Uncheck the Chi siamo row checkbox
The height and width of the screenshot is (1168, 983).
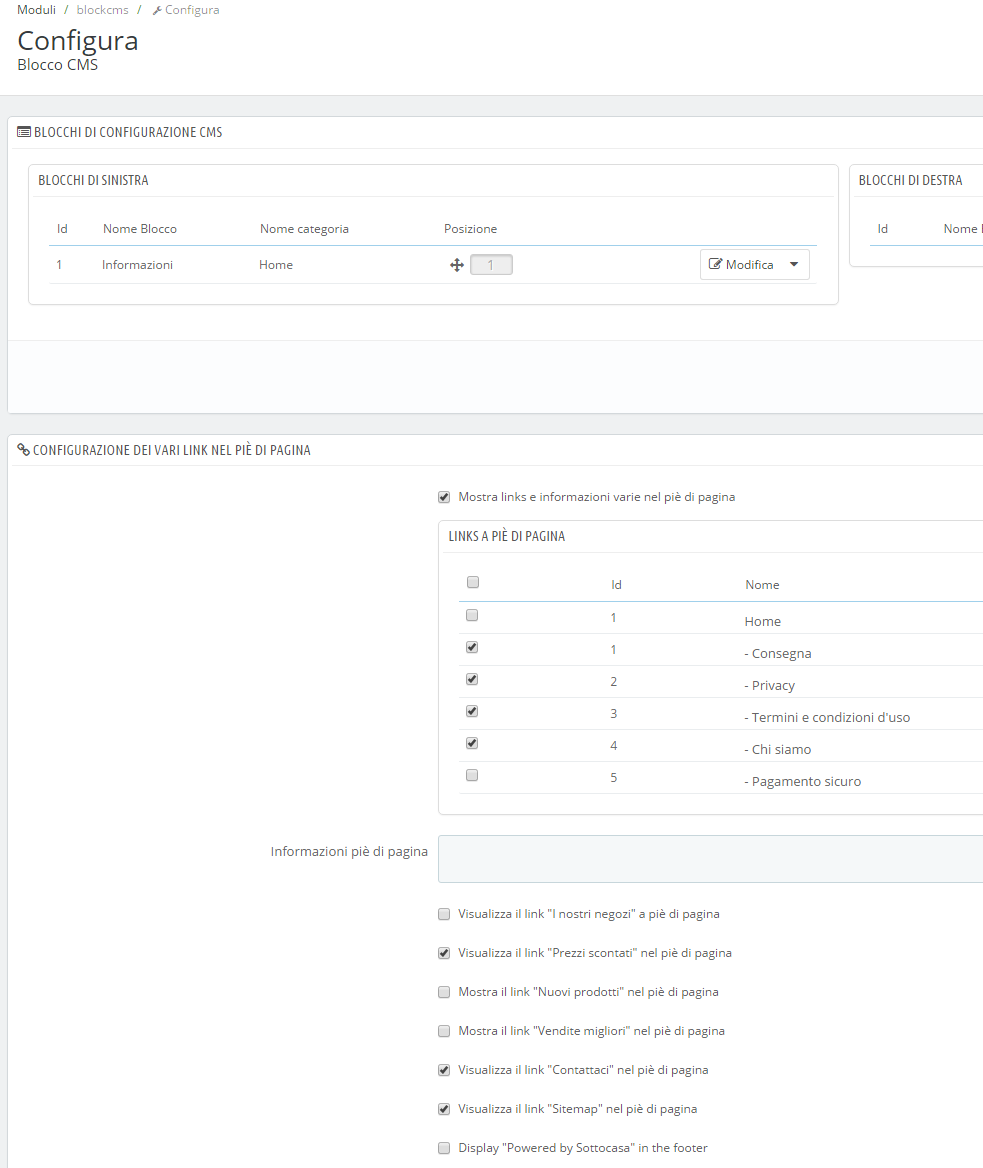coord(471,743)
